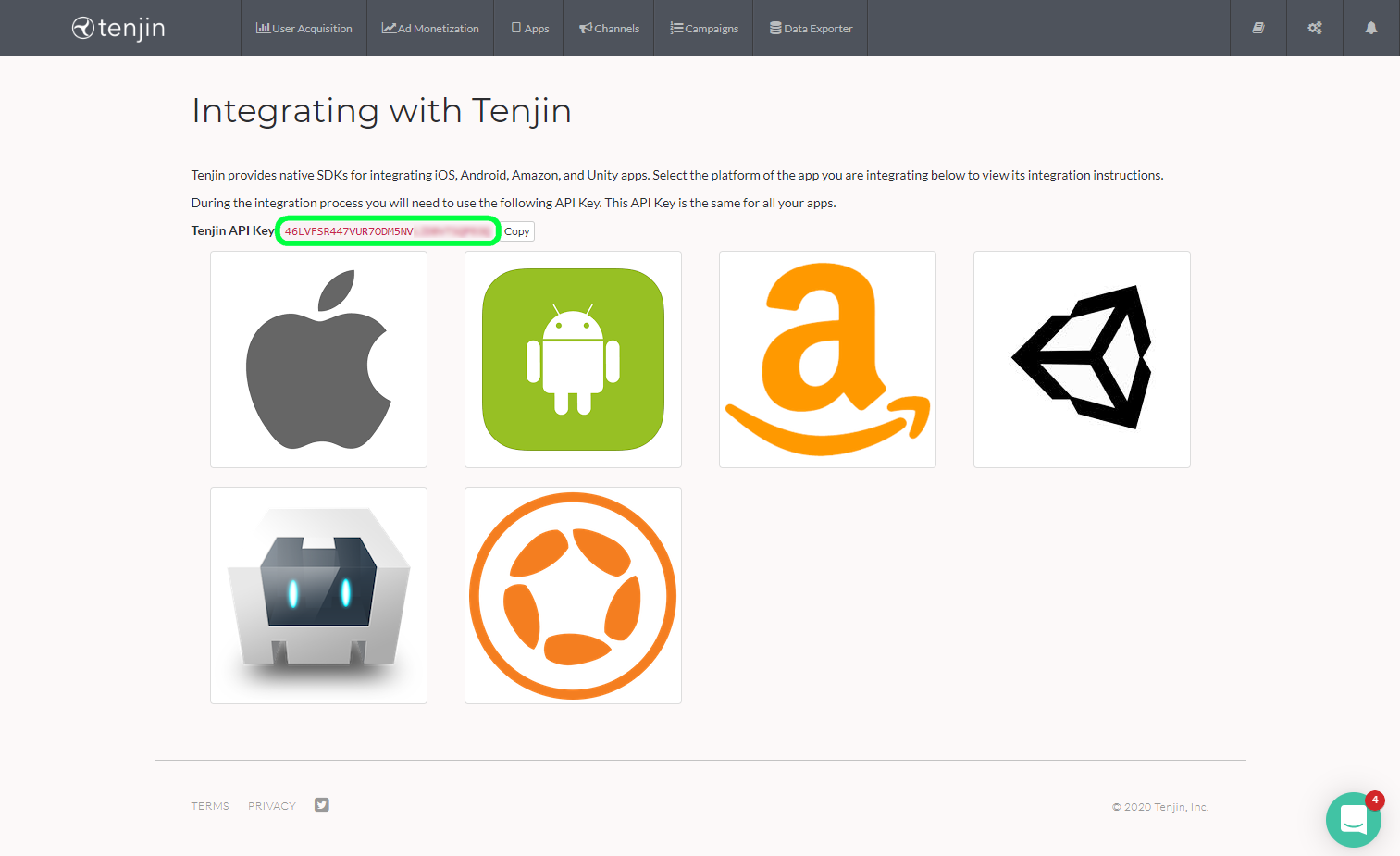This screenshot has height=856, width=1400.
Task: Open the Channels menu
Action: (609, 28)
